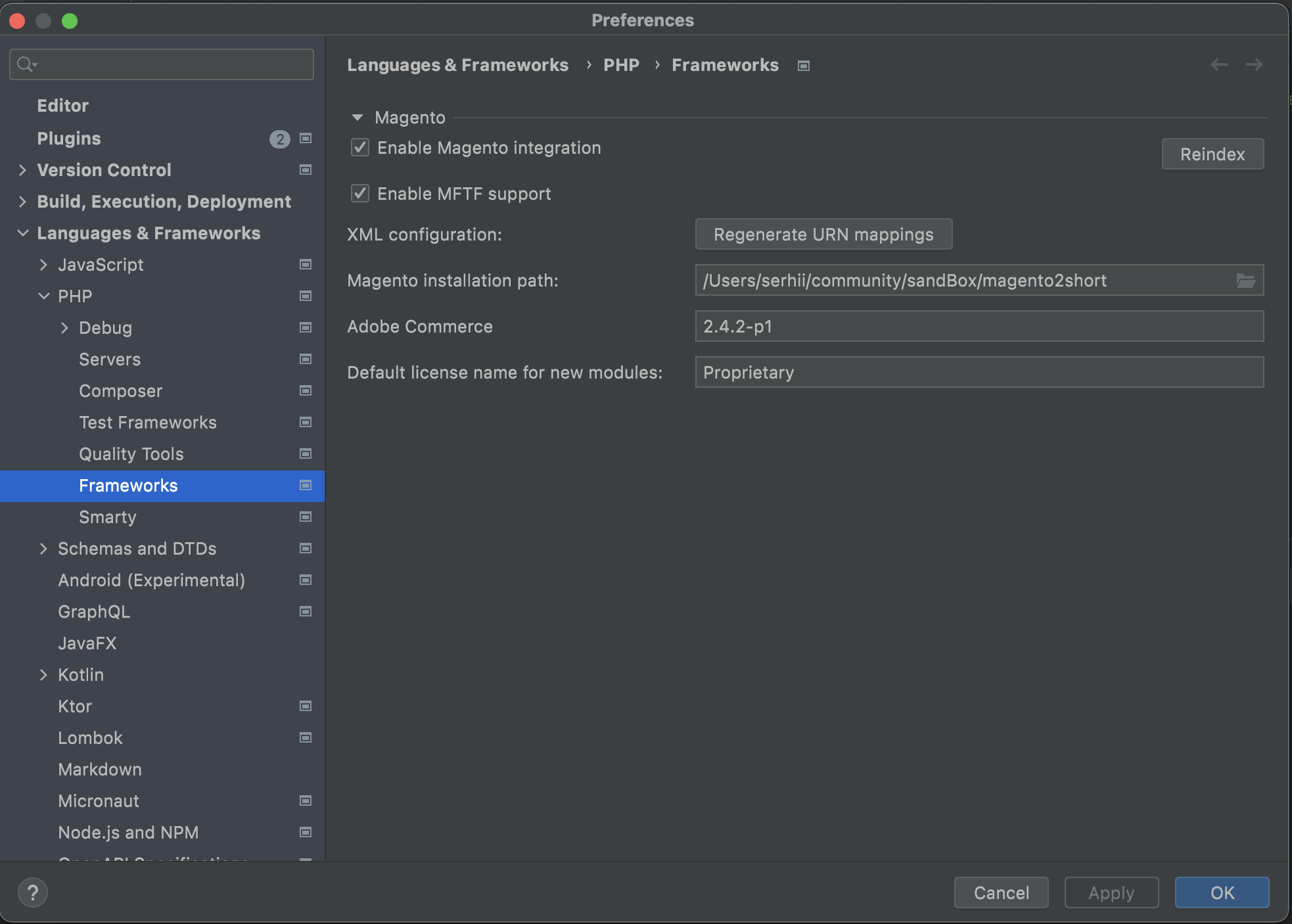This screenshot has width=1292, height=924.
Task: Click the help question mark icon
Action: pos(32,892)
